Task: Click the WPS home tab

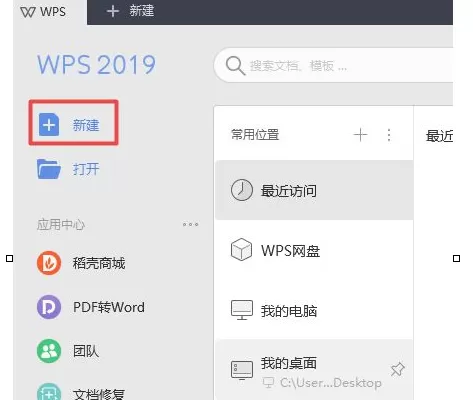Action: [x=50, y=12]
